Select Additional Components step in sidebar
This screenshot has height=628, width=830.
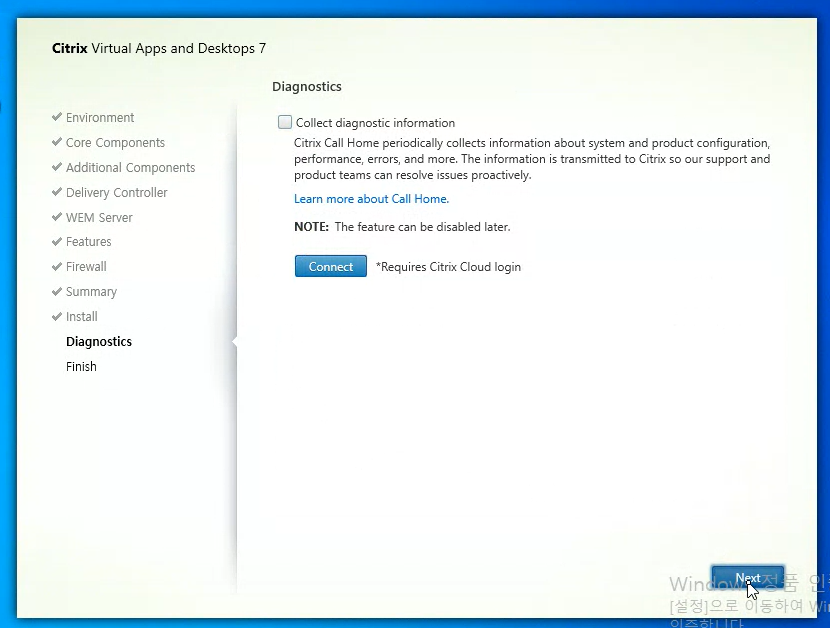(131, 167)
